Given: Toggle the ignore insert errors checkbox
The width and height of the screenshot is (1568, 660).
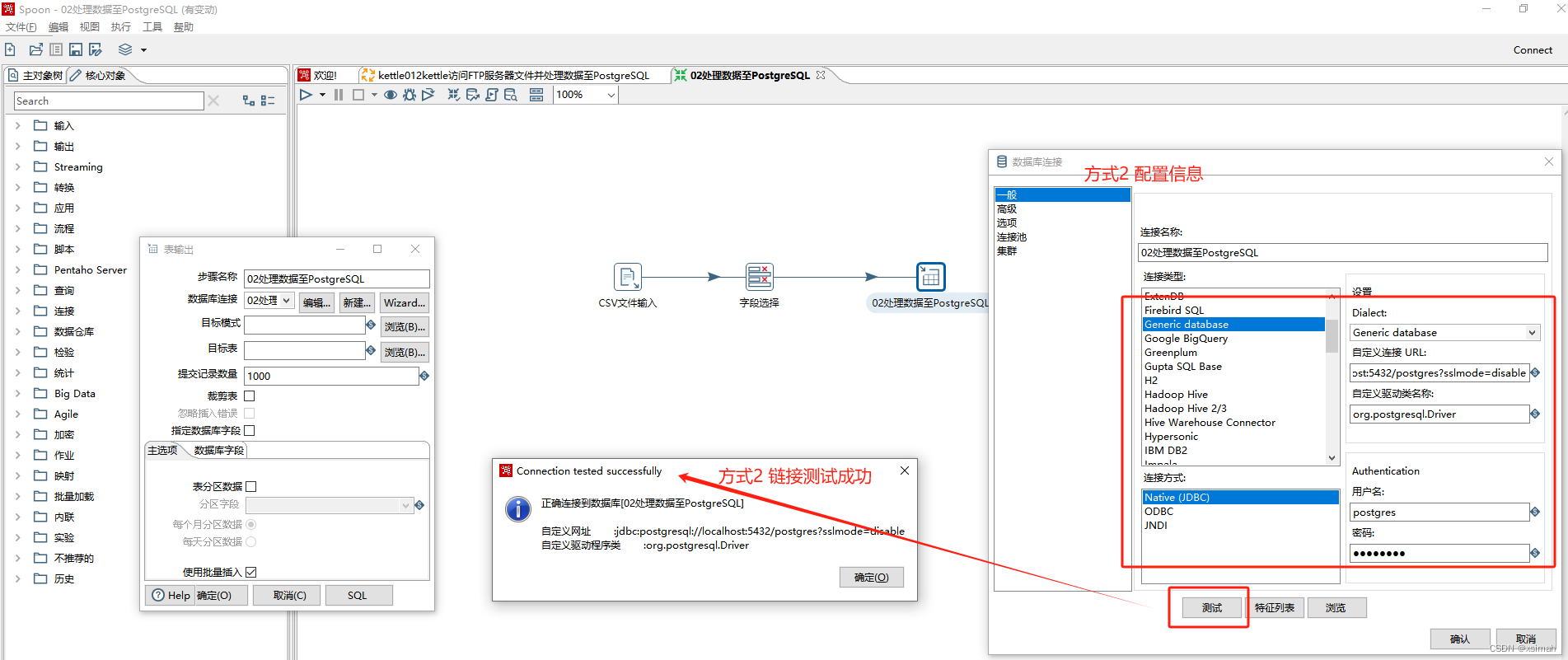Looking at the screenshot, I should 250,414.
